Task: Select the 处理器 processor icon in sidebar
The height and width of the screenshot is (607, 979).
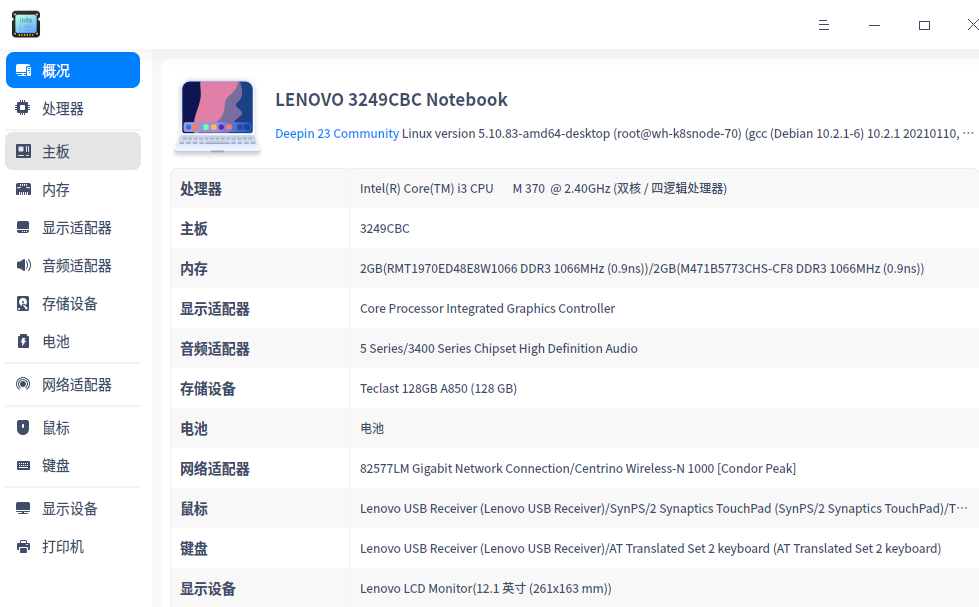Action: click(23, 108)
